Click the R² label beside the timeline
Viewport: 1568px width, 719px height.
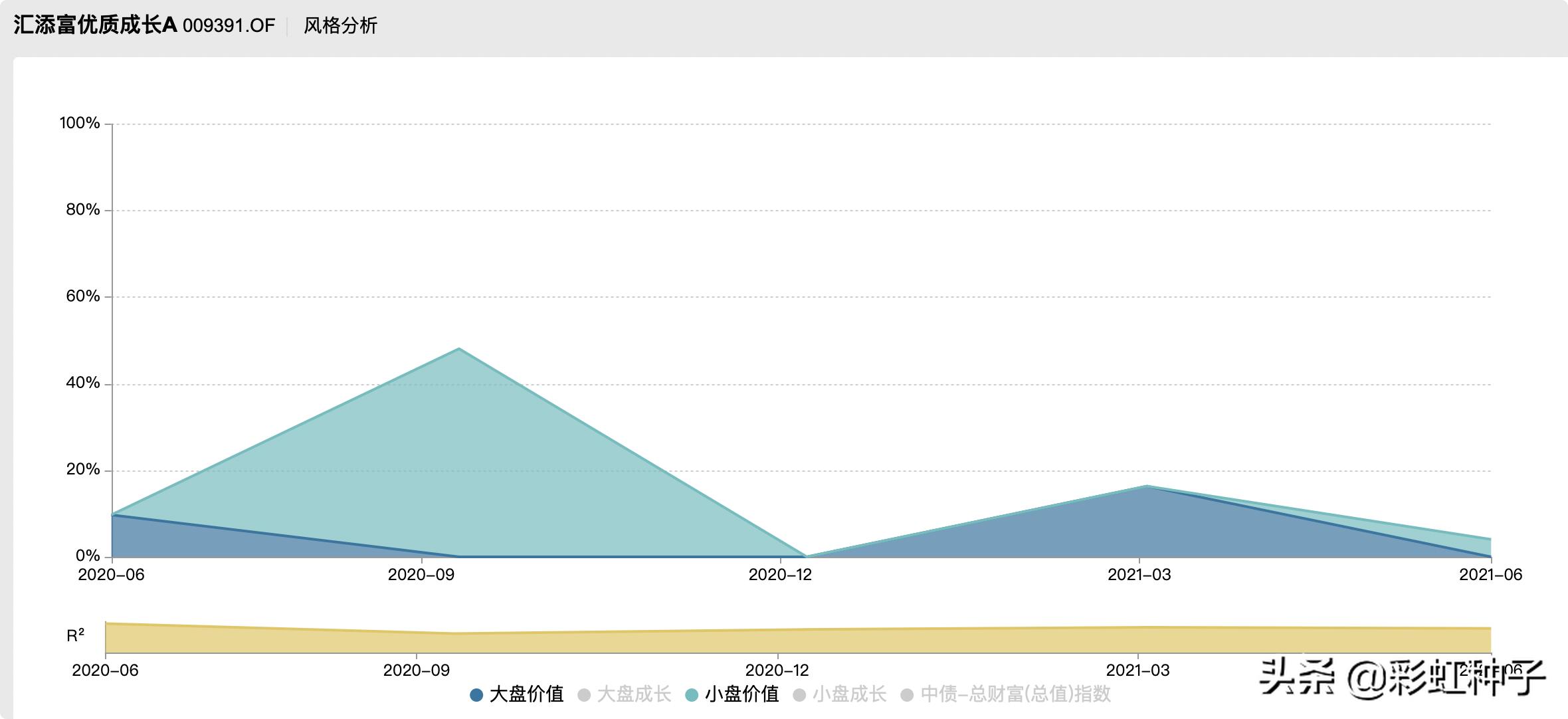coord(76,636)
